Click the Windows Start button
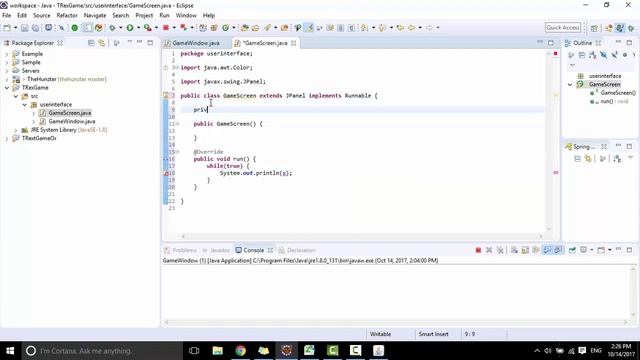The image size is (640, 360). pos(10,351)
